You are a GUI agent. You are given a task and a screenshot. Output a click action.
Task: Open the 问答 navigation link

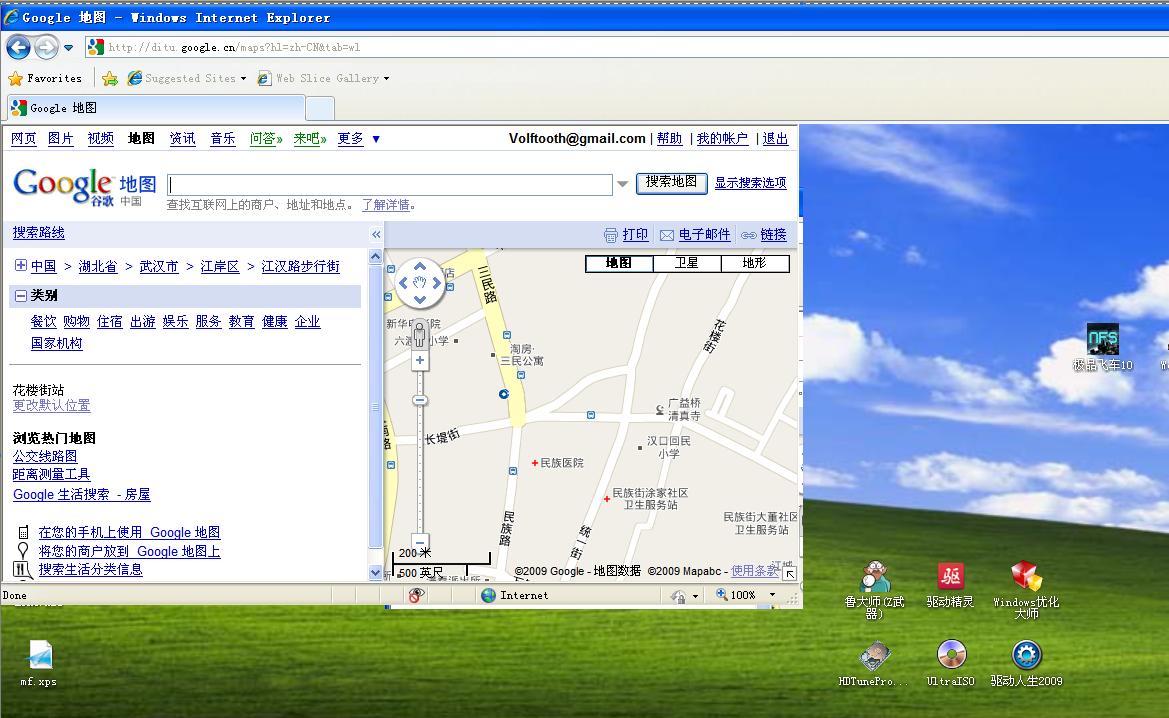[266, 139]
